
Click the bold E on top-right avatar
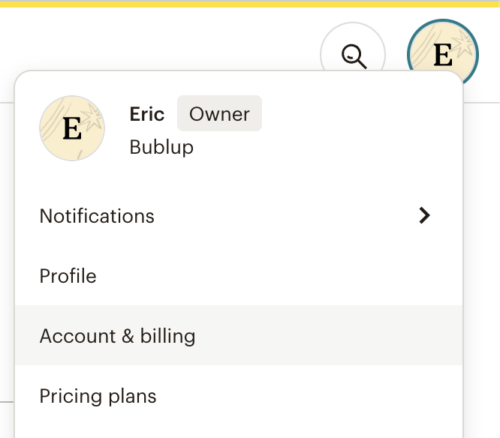[x=443, y=55]
